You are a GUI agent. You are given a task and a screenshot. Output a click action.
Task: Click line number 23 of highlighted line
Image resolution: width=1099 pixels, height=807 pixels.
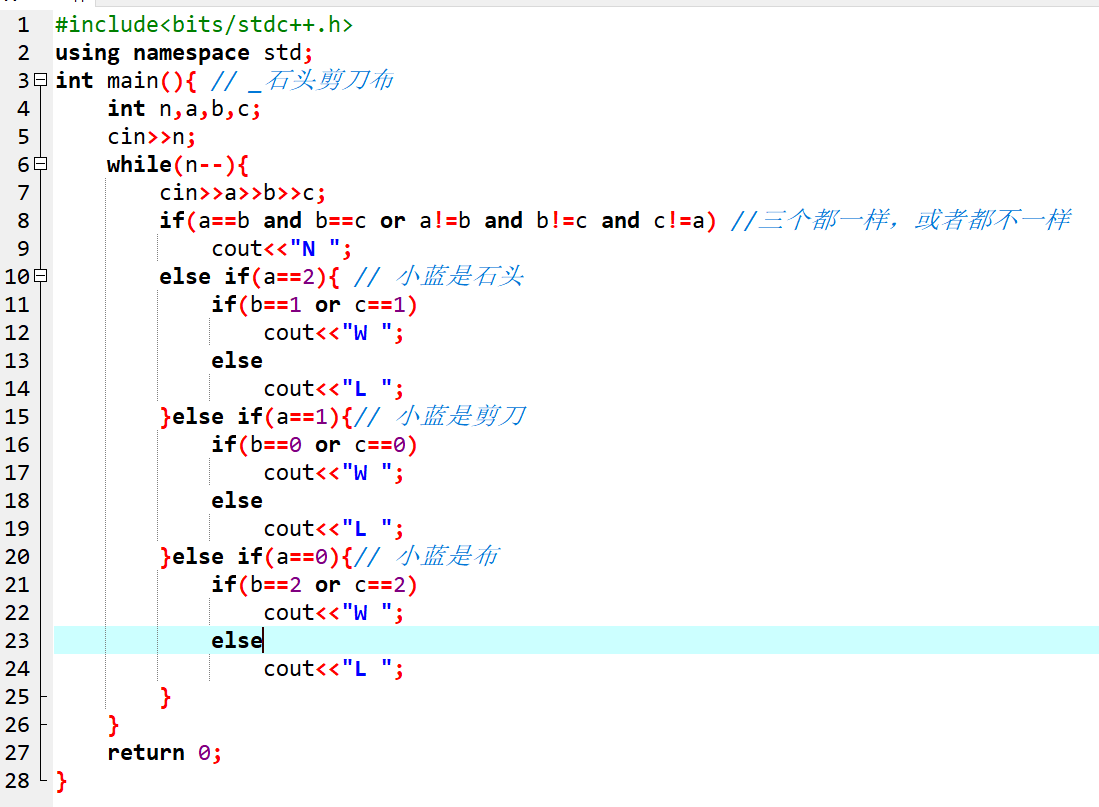tap(17, 640)
